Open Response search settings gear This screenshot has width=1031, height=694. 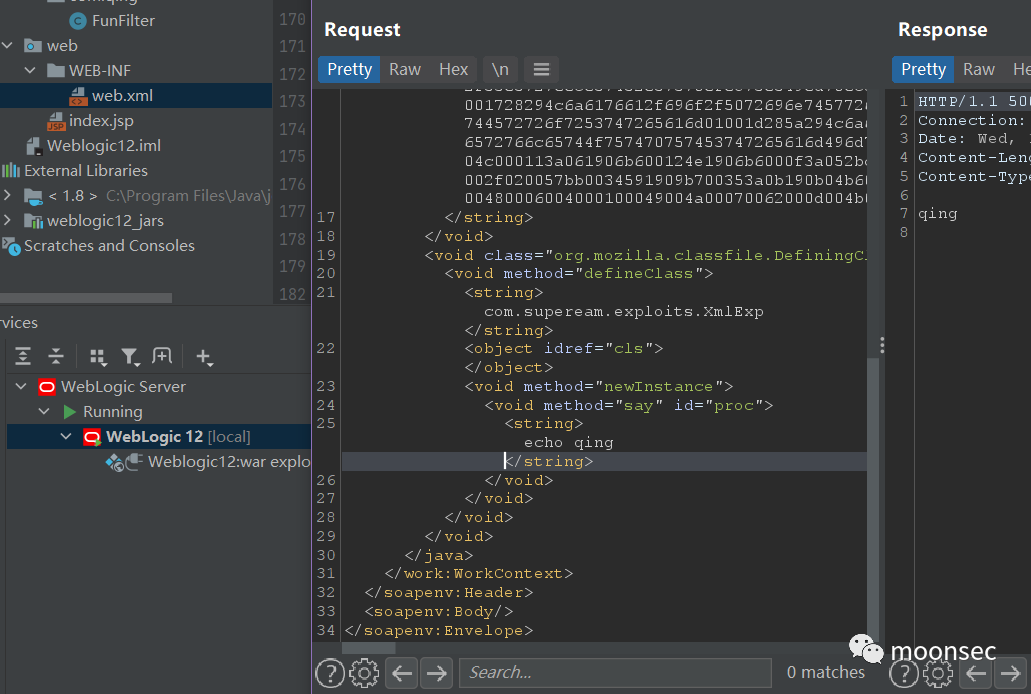[938, 673]
